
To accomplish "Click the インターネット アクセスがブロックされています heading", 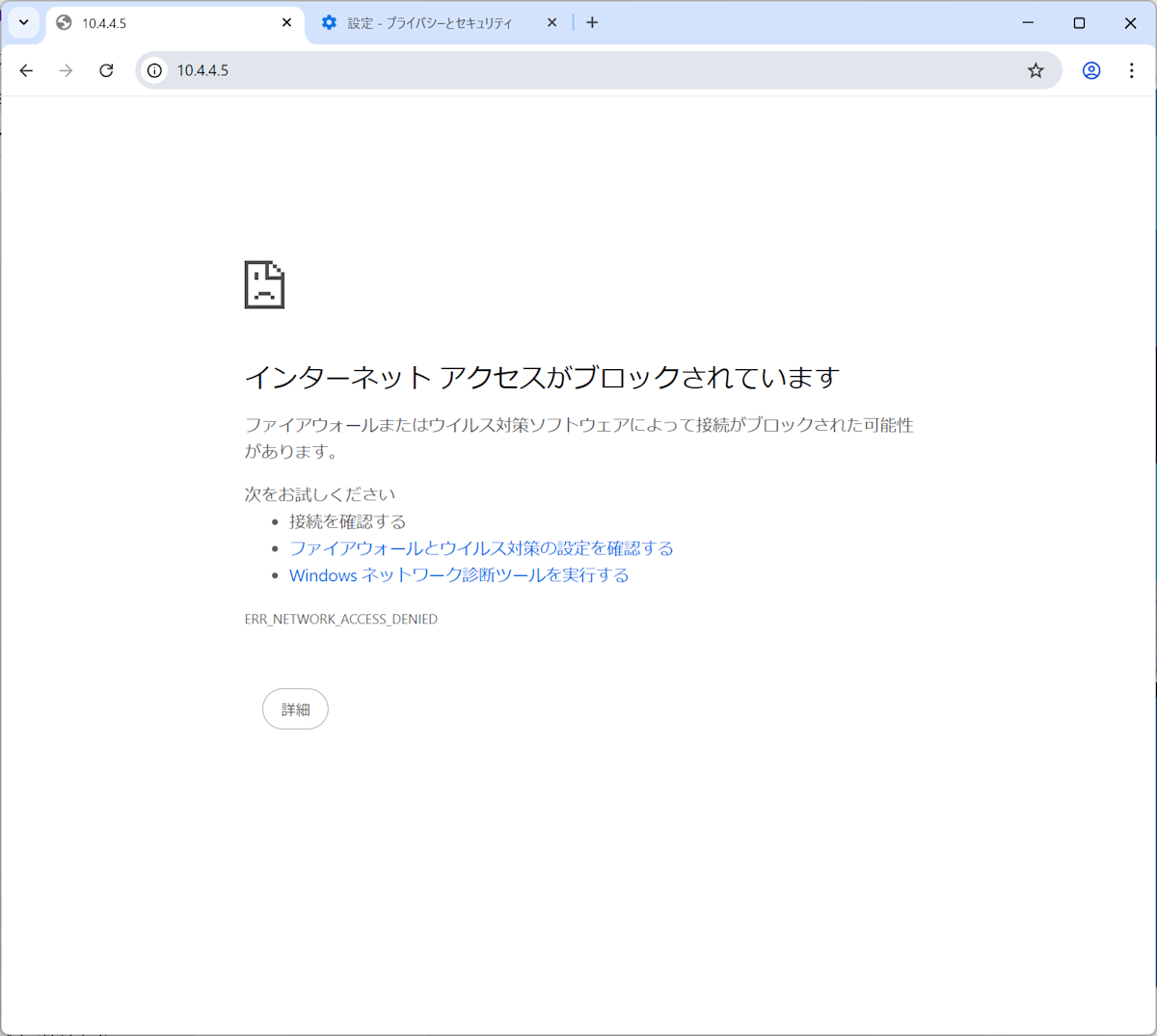I will pyautogui.click(x=542, y=377).
